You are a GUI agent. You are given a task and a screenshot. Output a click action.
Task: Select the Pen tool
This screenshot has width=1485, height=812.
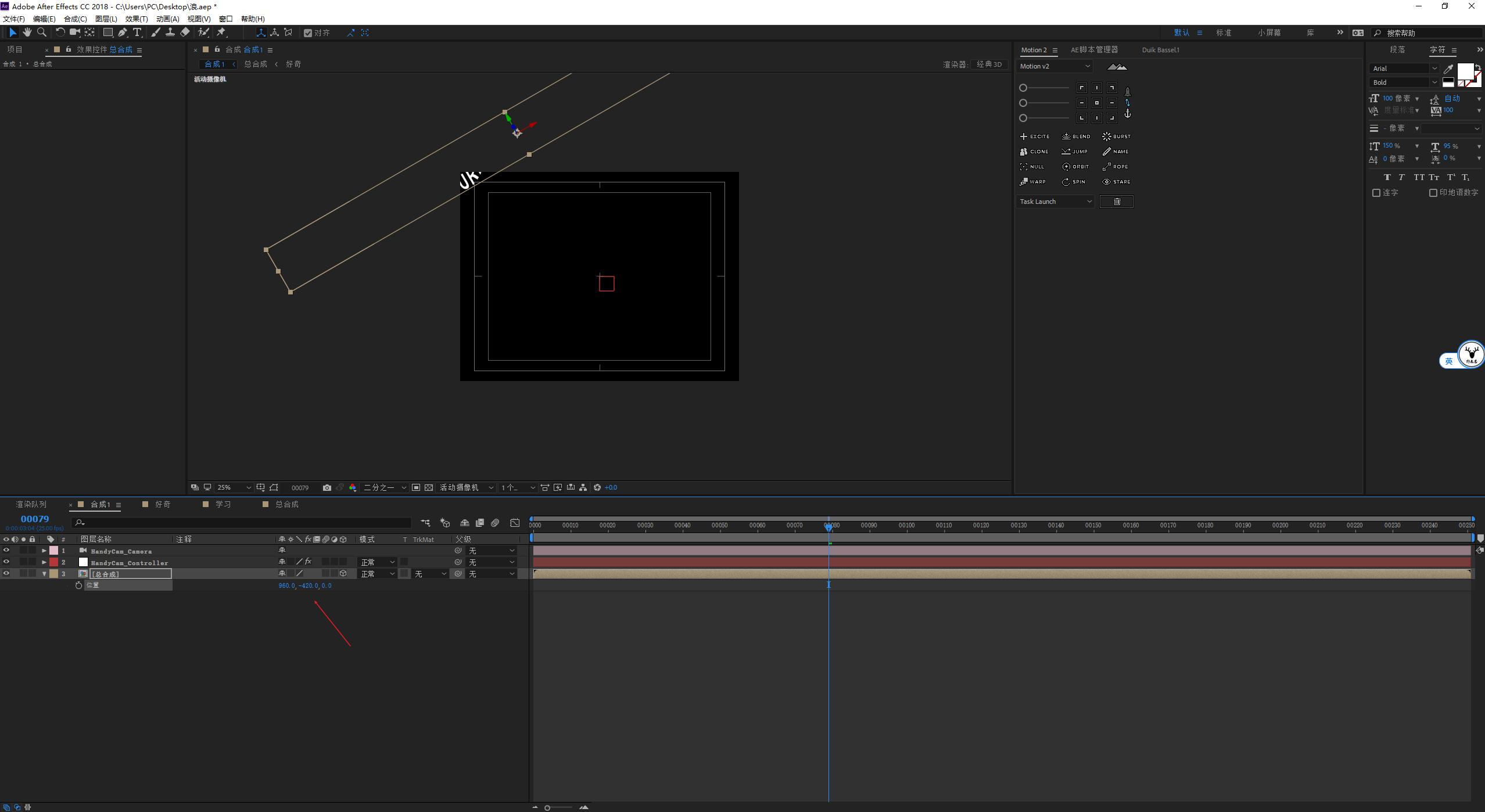tap(123, 33)
